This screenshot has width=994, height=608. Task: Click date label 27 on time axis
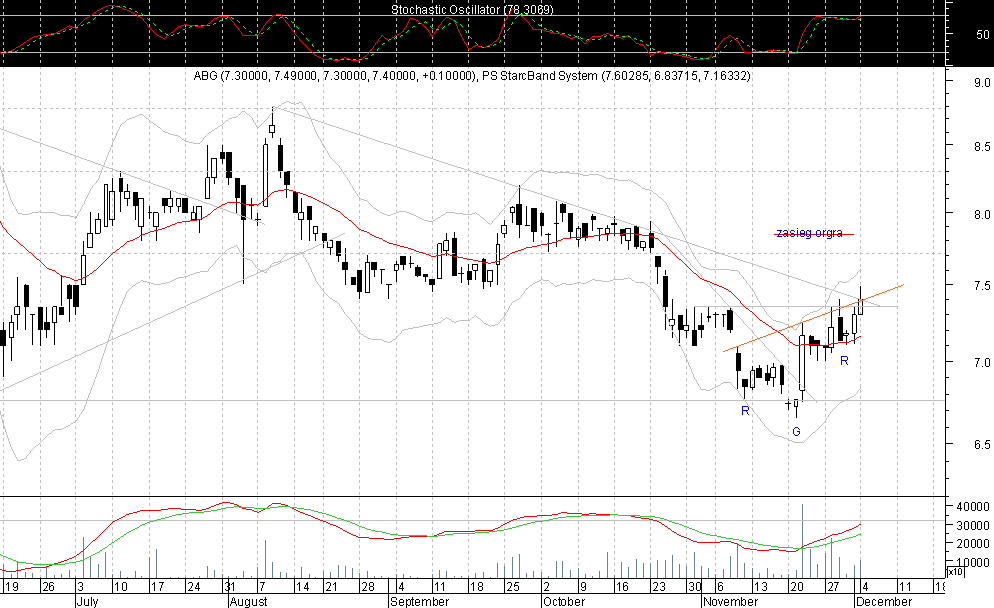pos(833,586)
